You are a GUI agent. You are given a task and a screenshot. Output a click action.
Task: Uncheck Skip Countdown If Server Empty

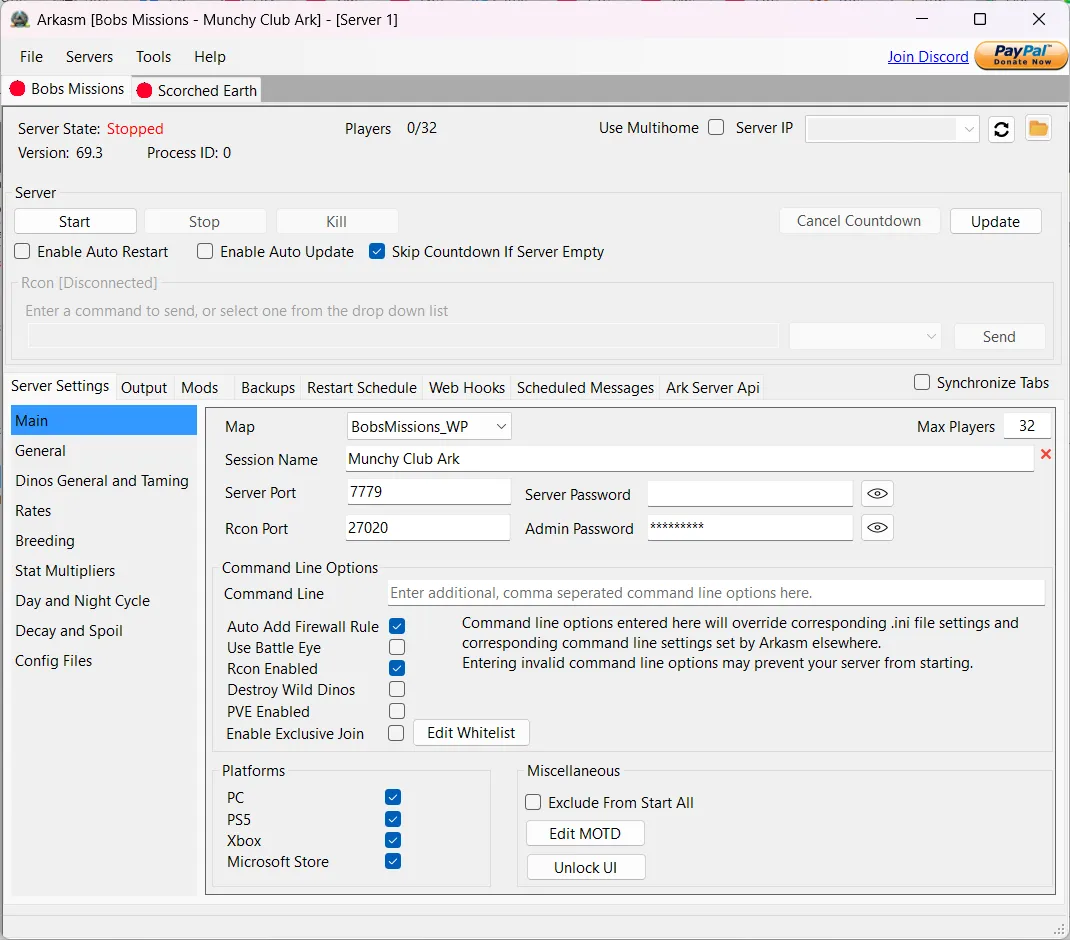click(x=377, y=251)
